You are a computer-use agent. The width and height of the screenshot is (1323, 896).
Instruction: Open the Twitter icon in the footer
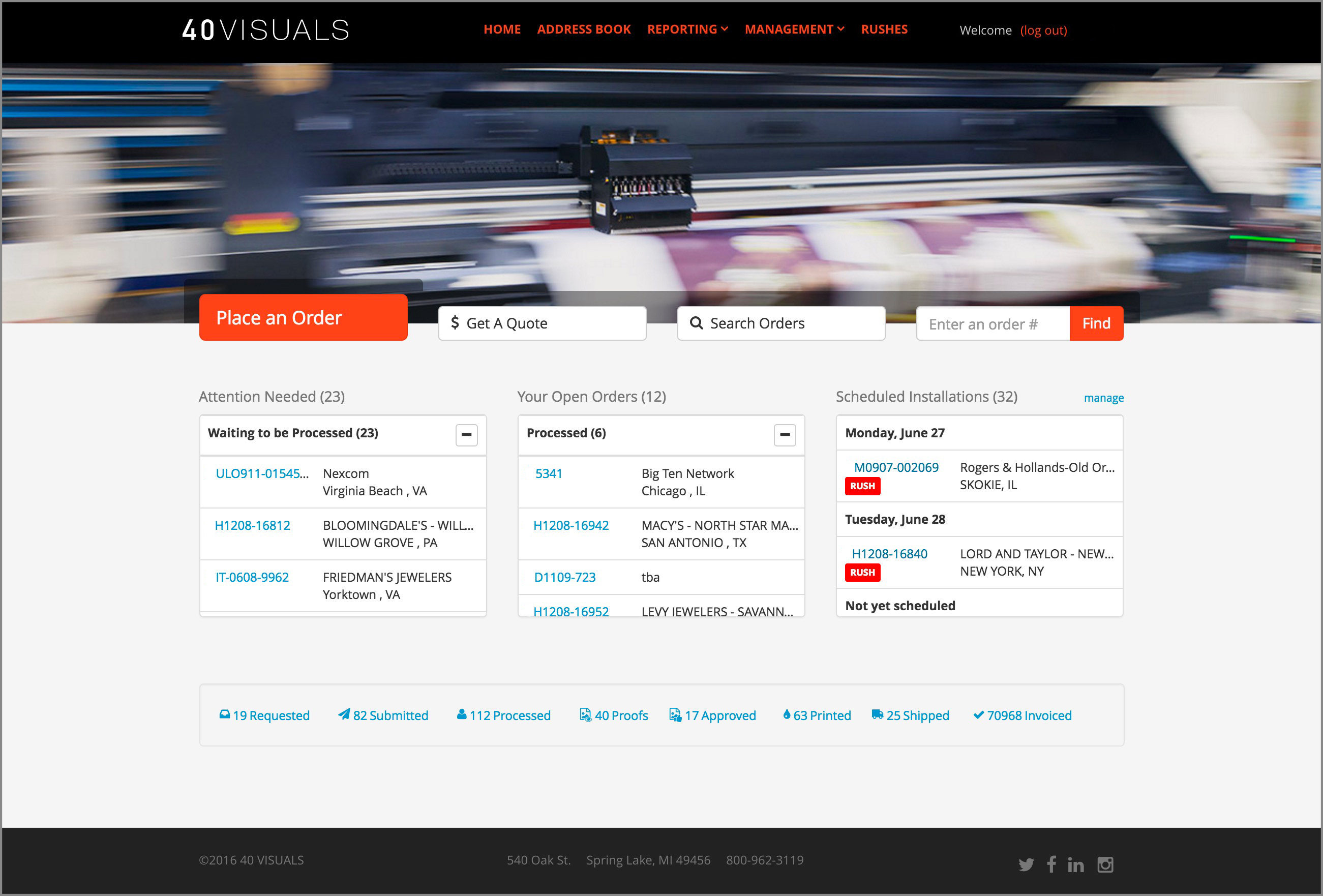pyautogui.click(x=1027, y=864)
